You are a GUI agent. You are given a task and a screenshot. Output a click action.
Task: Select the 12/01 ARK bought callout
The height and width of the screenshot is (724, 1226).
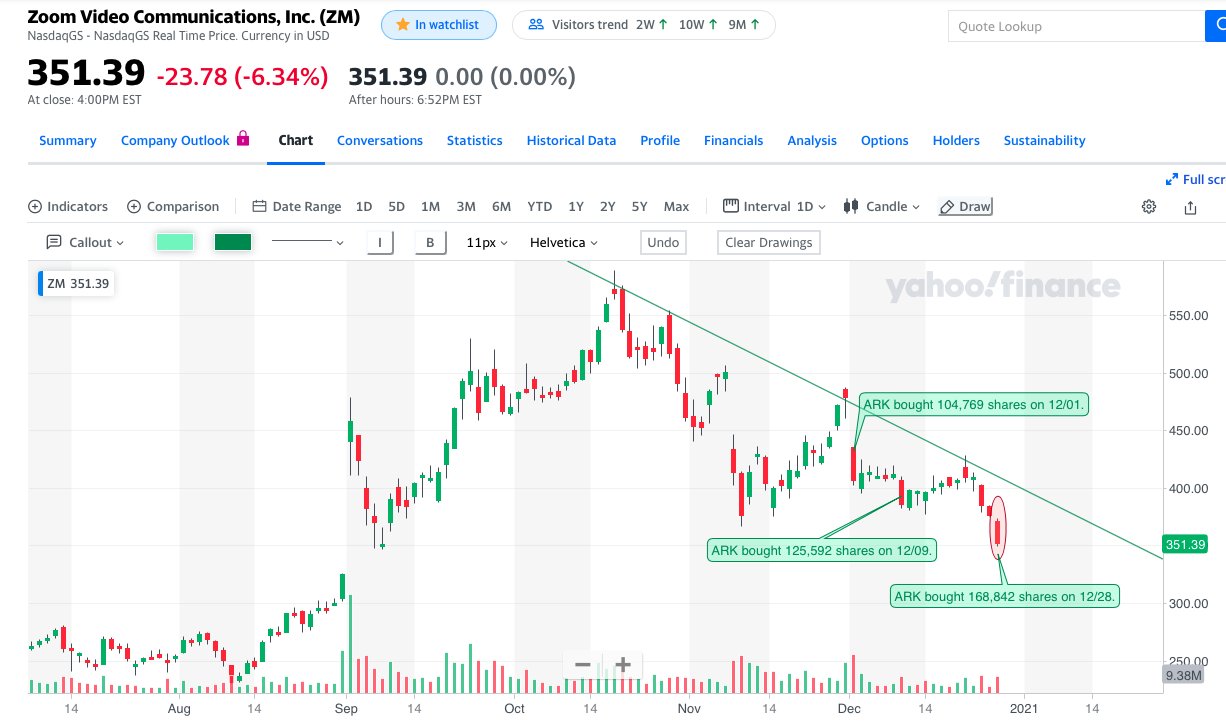coord(974,405)
